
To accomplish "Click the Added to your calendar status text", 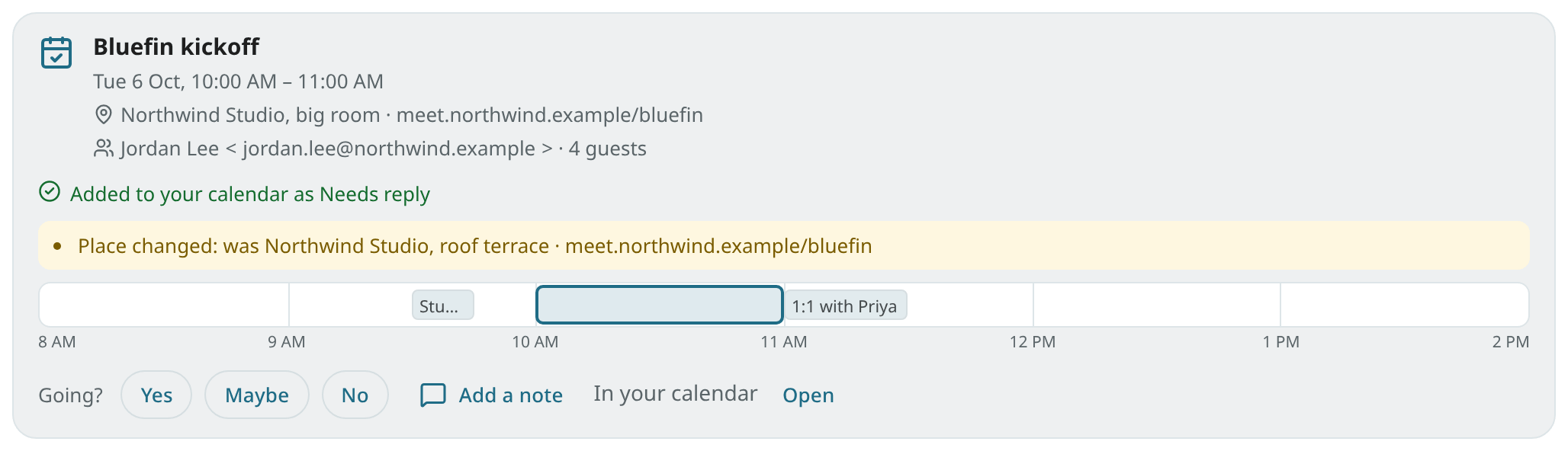I will coord(250,194).
